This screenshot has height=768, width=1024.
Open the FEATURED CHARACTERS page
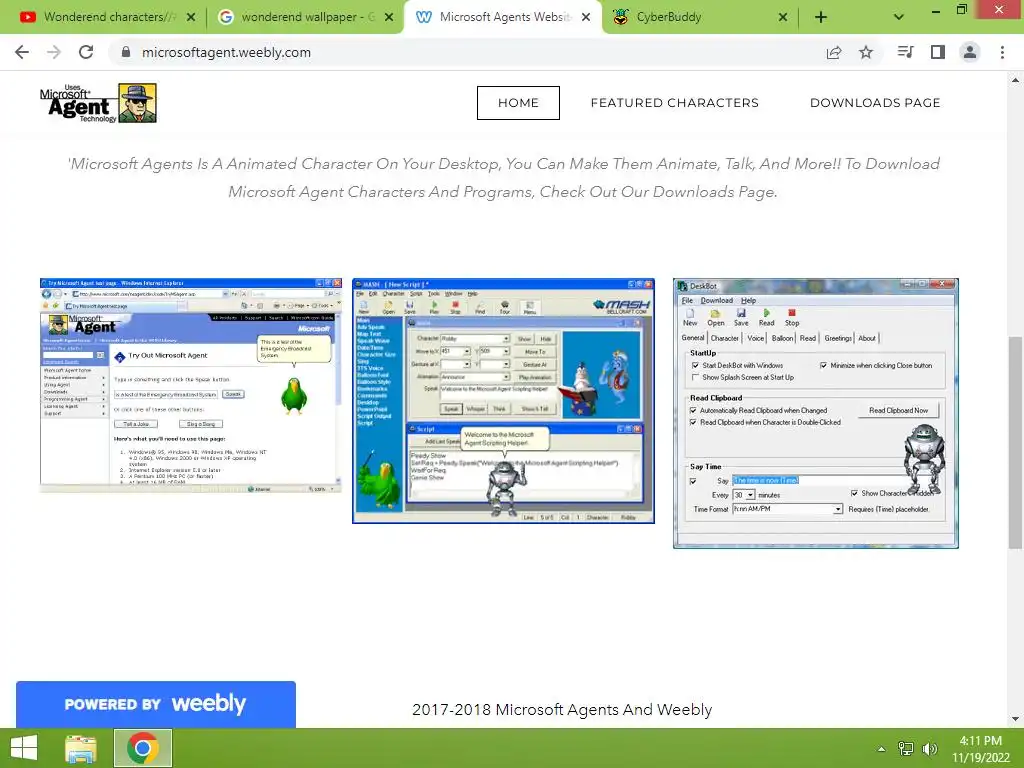pos(675,103)
